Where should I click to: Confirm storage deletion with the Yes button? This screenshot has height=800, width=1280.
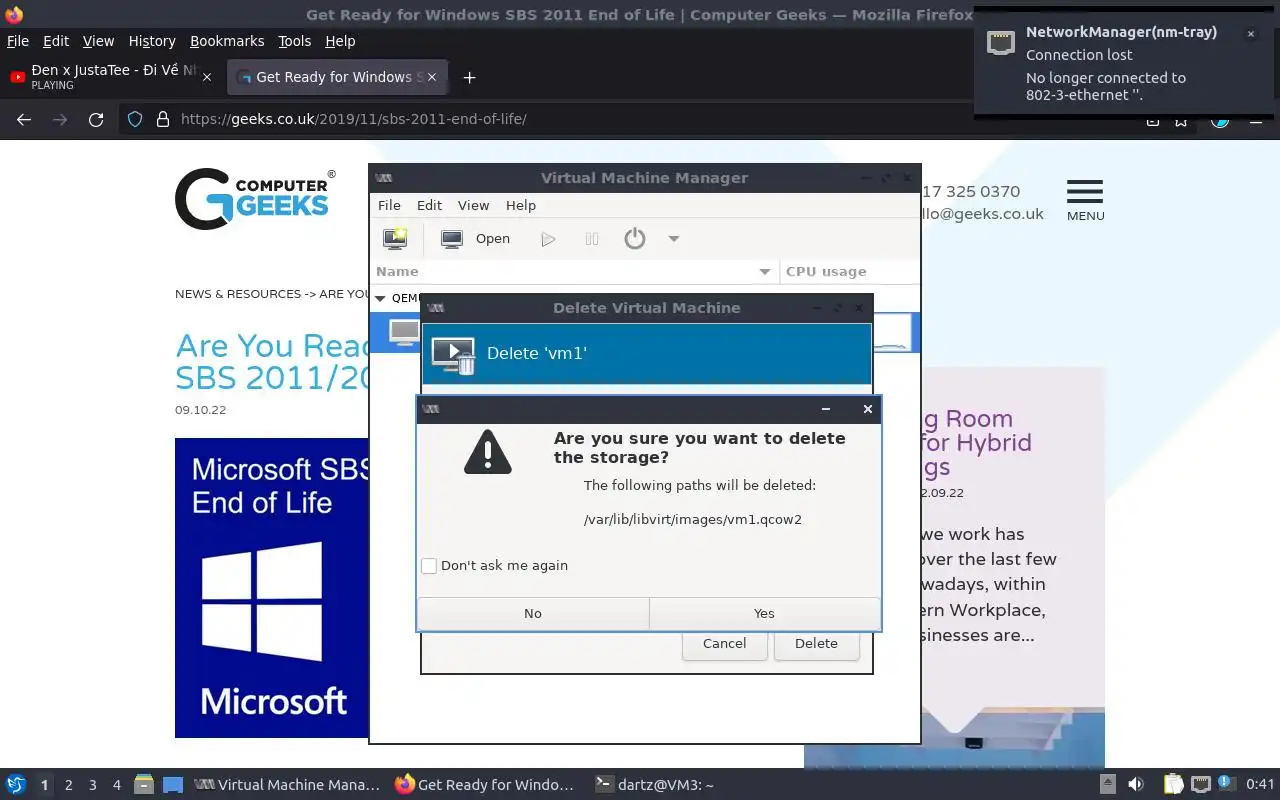pyautogui.click(x=764, y=613)
